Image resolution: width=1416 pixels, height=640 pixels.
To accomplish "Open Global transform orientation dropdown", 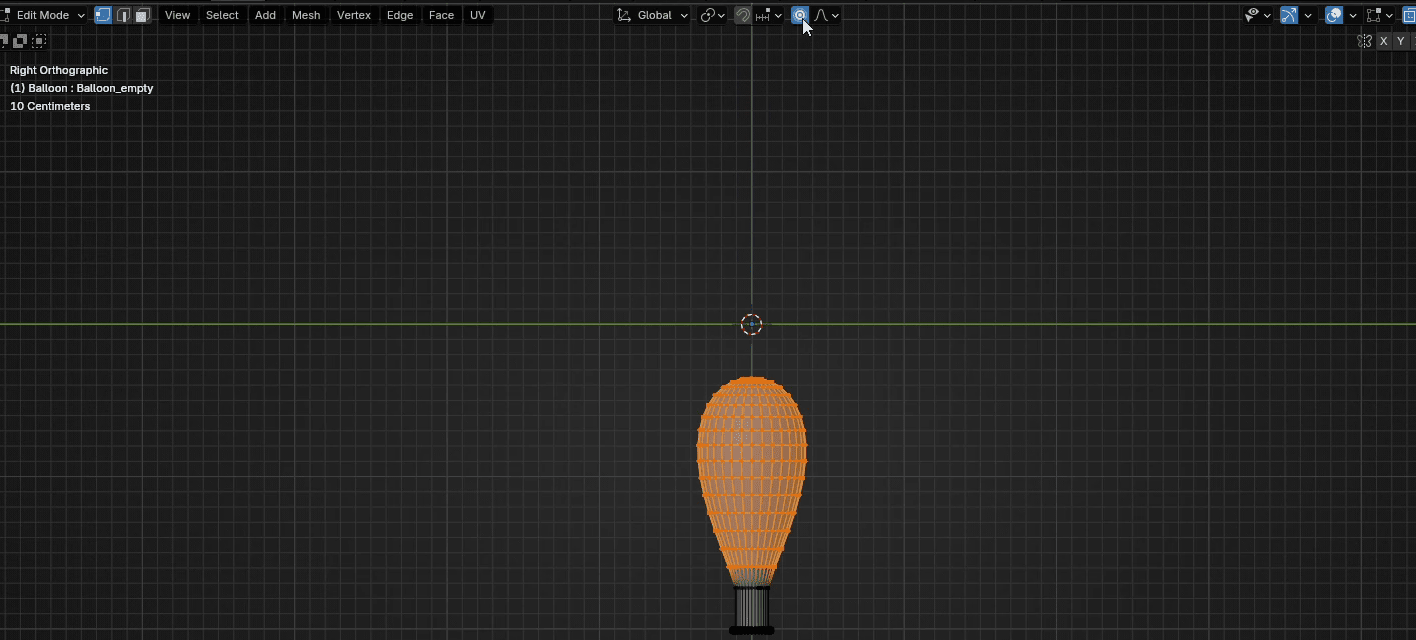I will click(x=653, y=15).
